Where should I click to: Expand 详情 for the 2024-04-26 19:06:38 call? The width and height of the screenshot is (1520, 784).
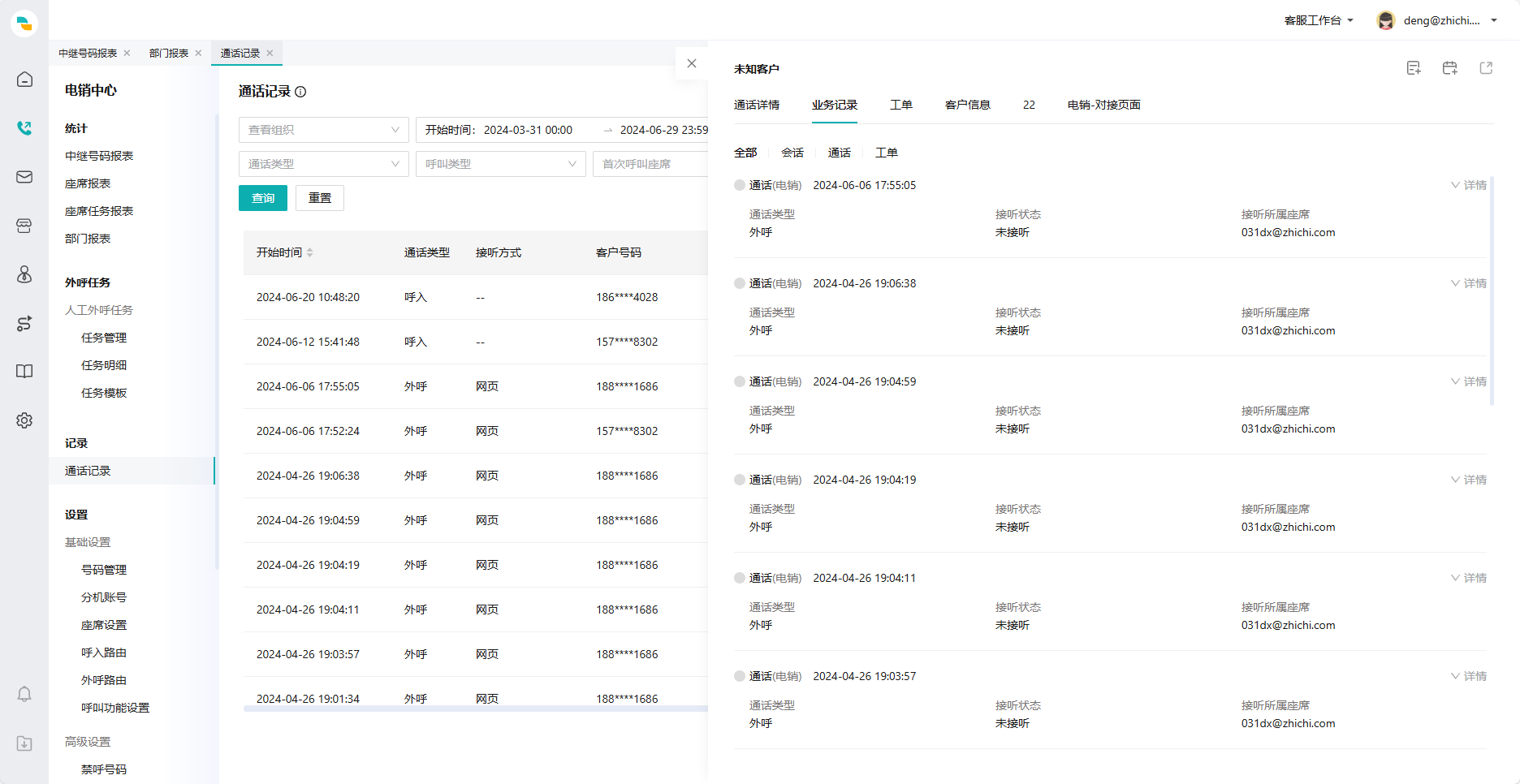[1469, 283]
